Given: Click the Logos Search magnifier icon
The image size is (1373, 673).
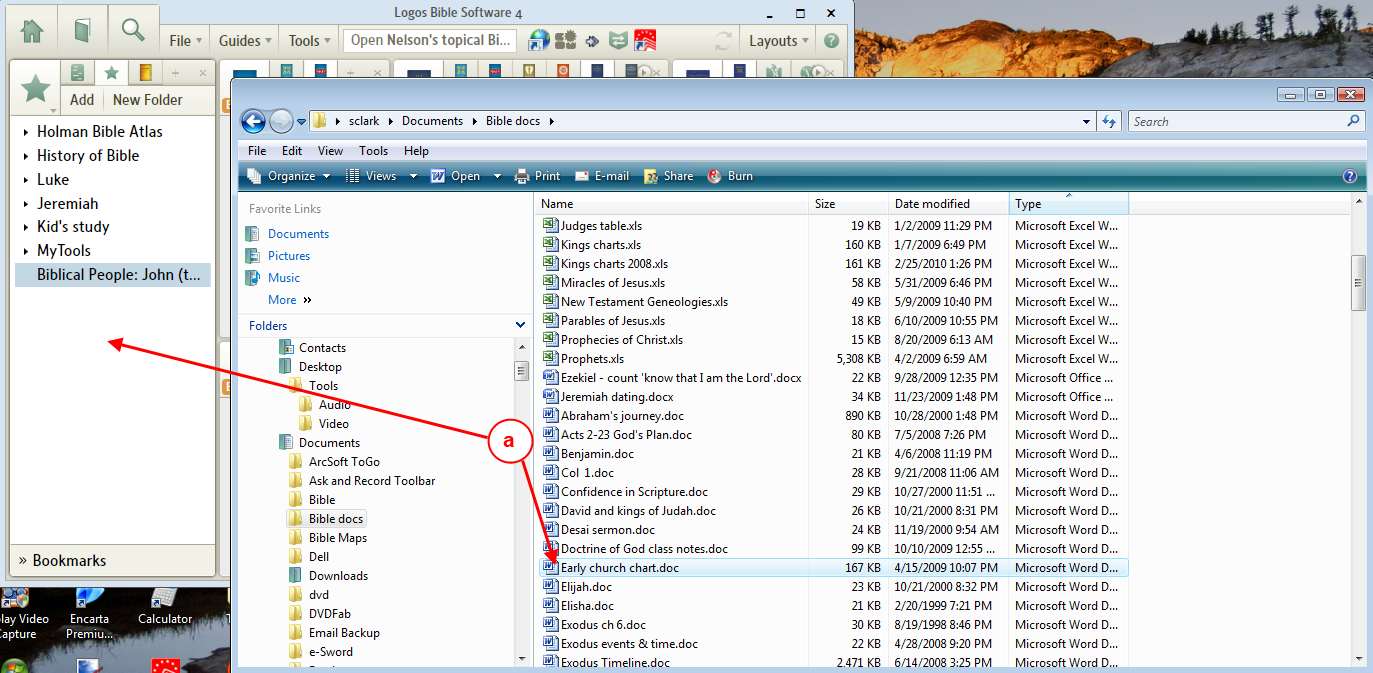Looking at the screenshot, I should pyautogui.click(x=133, y=31).
